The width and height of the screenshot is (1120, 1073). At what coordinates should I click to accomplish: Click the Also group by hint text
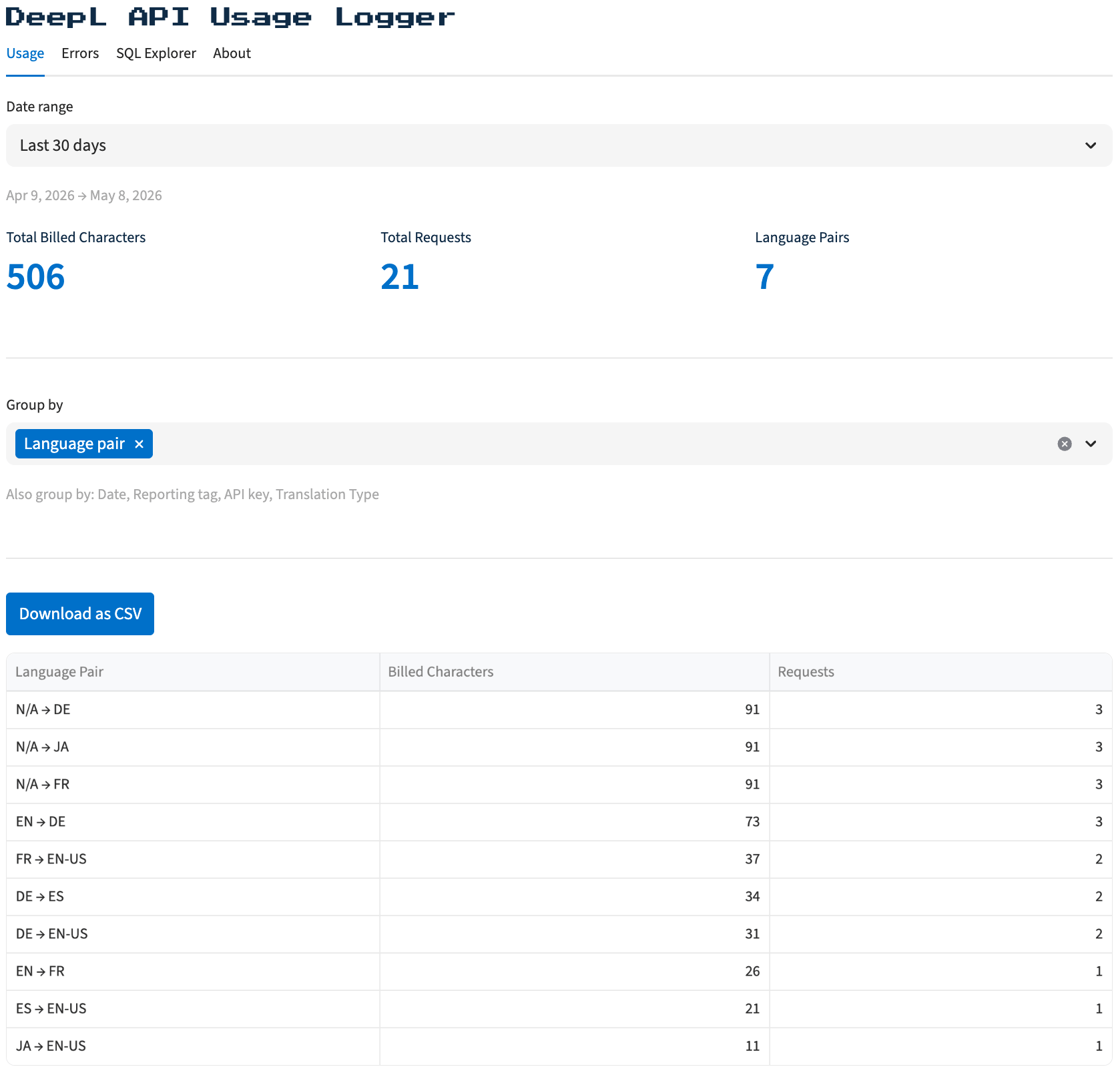[192, 494]
